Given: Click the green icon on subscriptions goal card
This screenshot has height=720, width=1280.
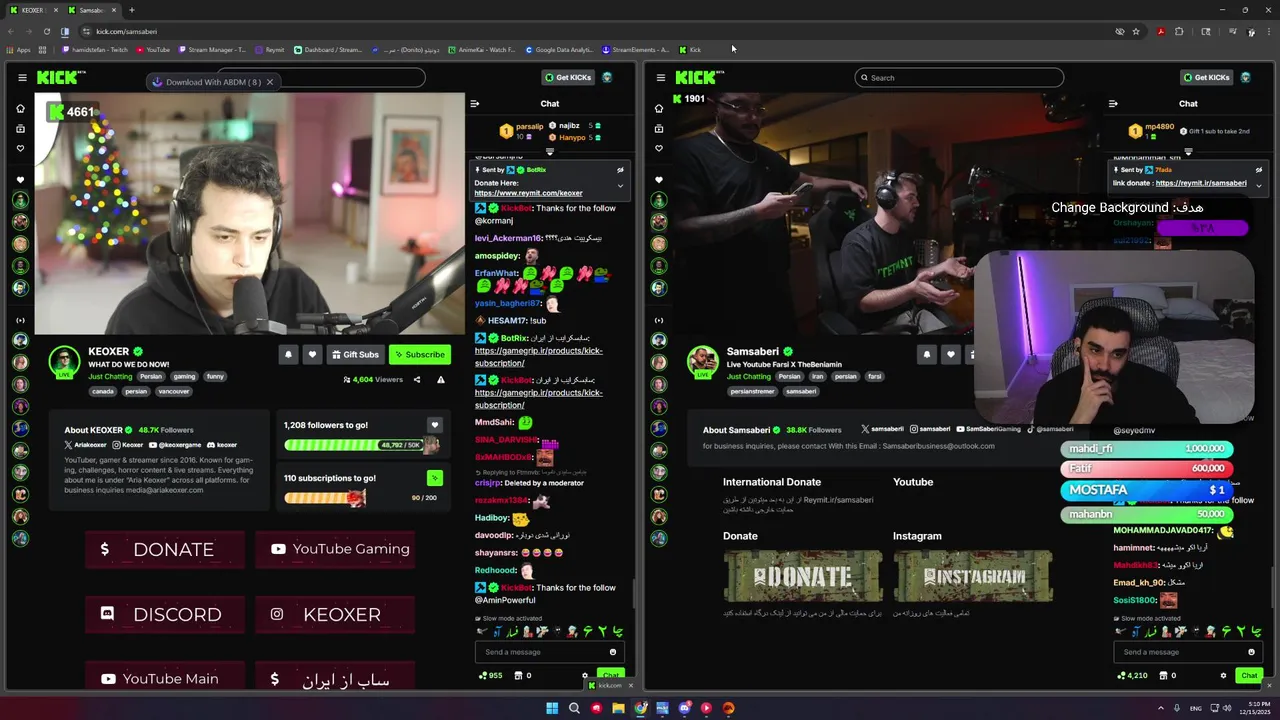Looking at the screenshot, I should (434, 478).
